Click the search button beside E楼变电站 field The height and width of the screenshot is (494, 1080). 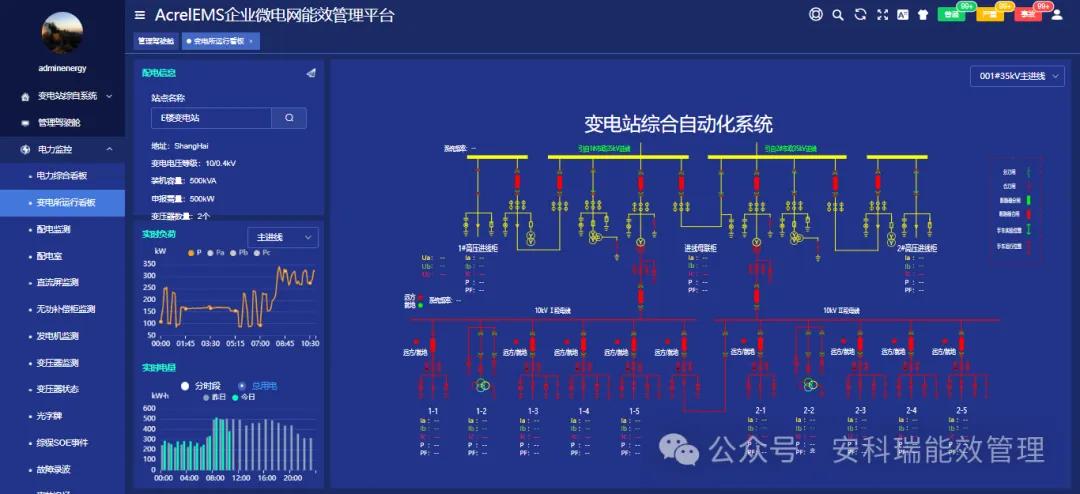[x=289, y=118]
